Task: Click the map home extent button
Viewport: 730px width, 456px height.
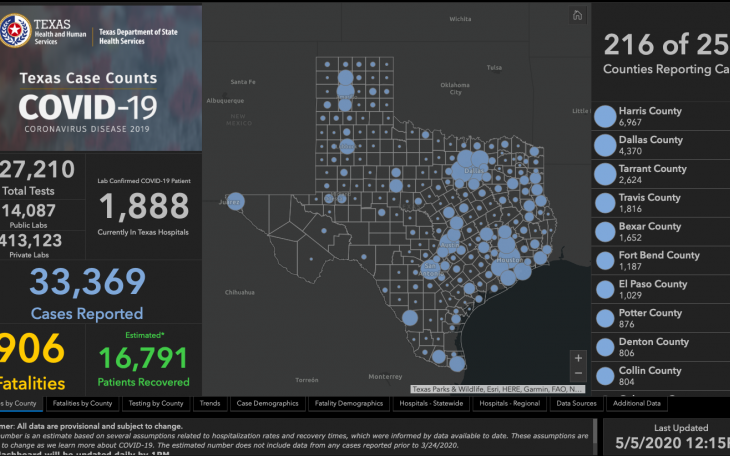Action: pos(577,15)
